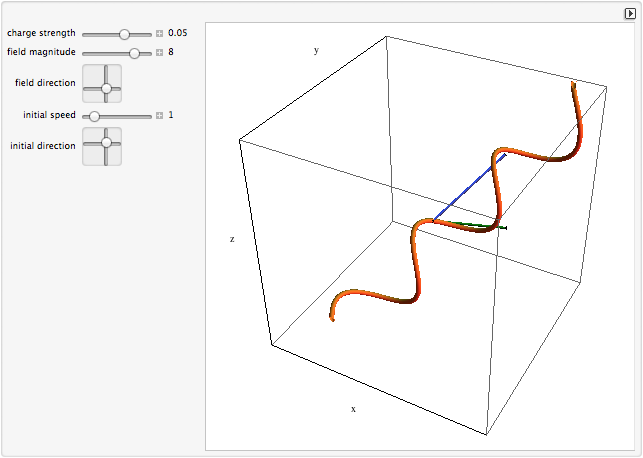The image size is (643, 458).
Task: Click the field direction 2D slider pad
Action: (x=102, y=83)
